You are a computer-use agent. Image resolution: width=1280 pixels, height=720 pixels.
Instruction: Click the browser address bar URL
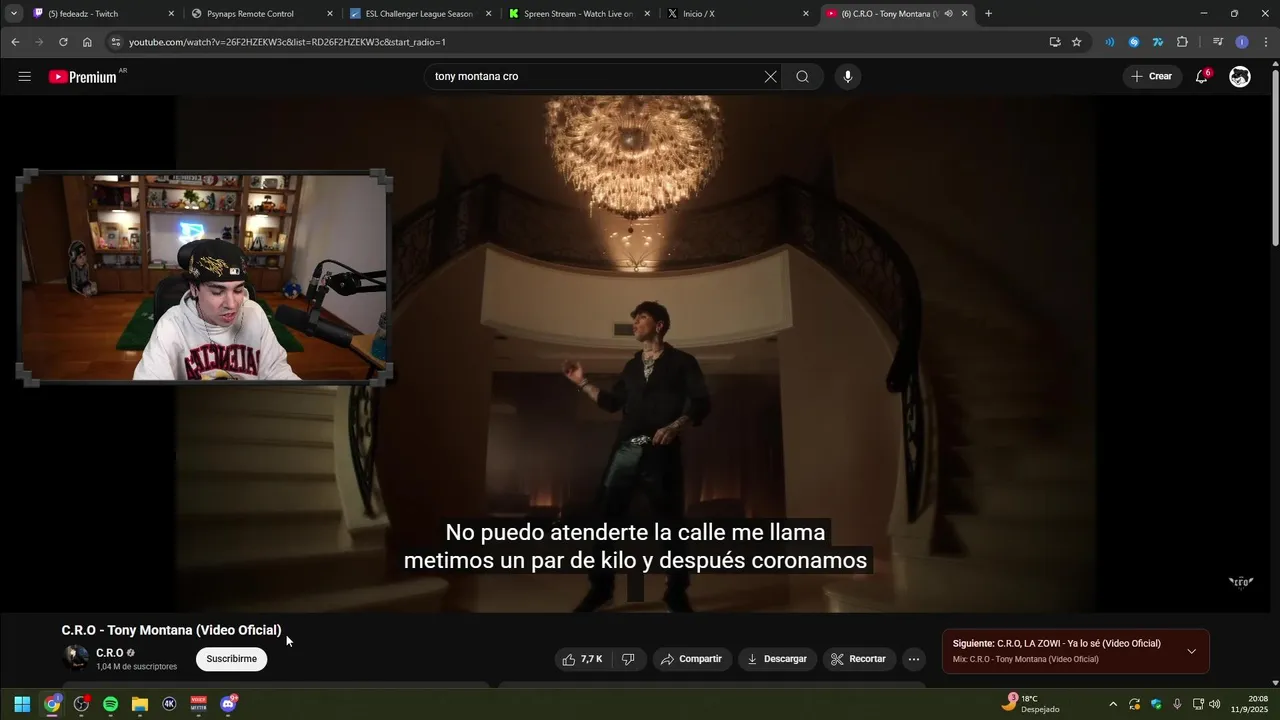tap(287, 42)
